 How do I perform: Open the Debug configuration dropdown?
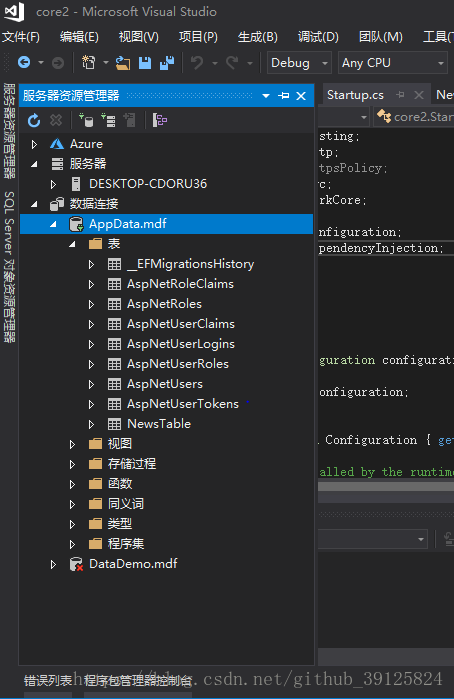299,63
